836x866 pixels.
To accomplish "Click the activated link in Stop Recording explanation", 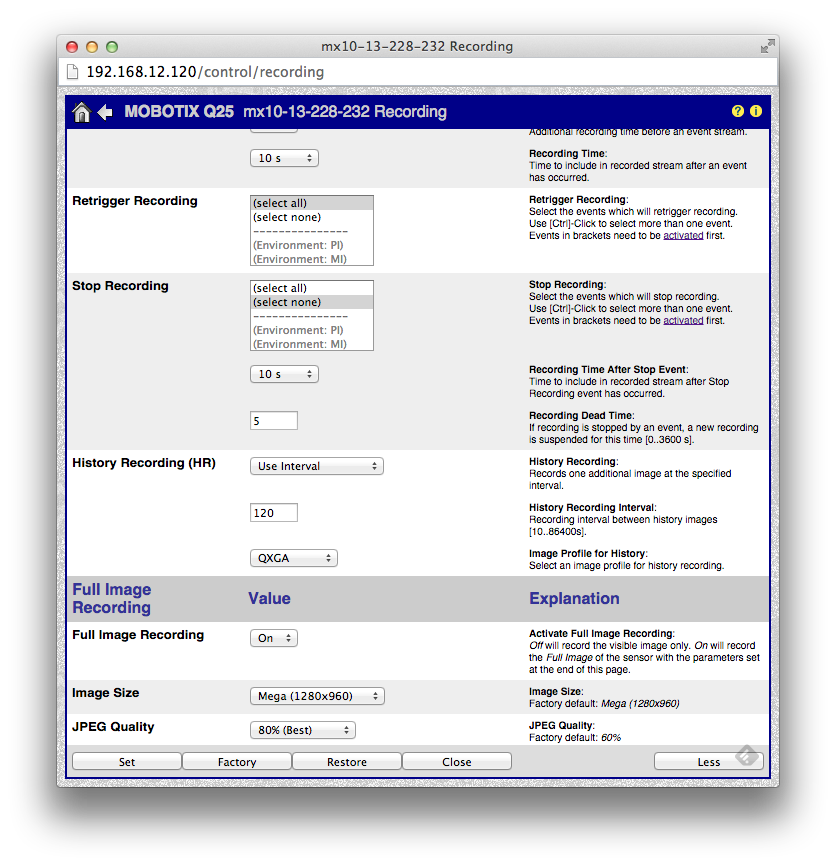I will 683,321.
